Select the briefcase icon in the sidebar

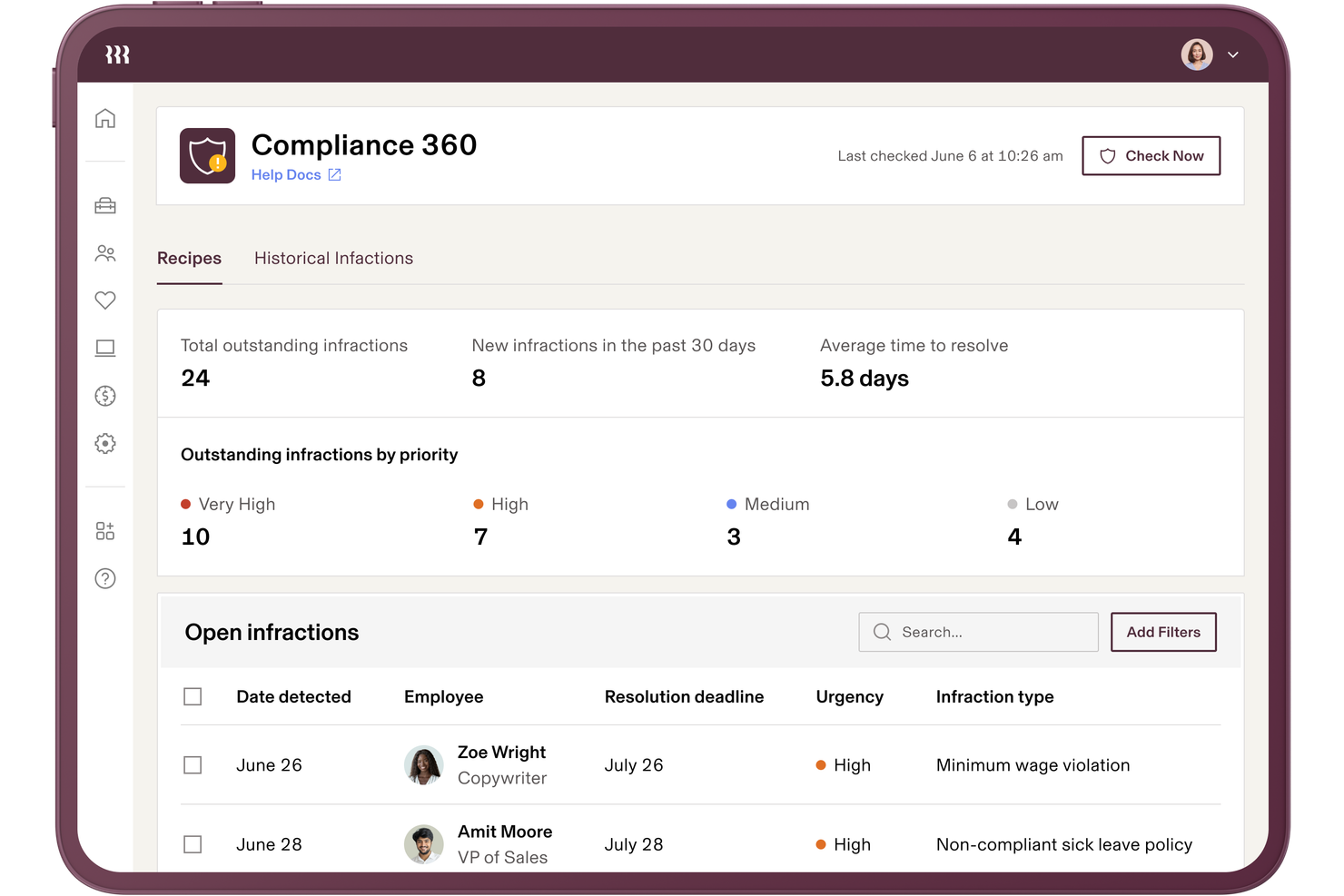pyautogui.click(x=105, y=205)
